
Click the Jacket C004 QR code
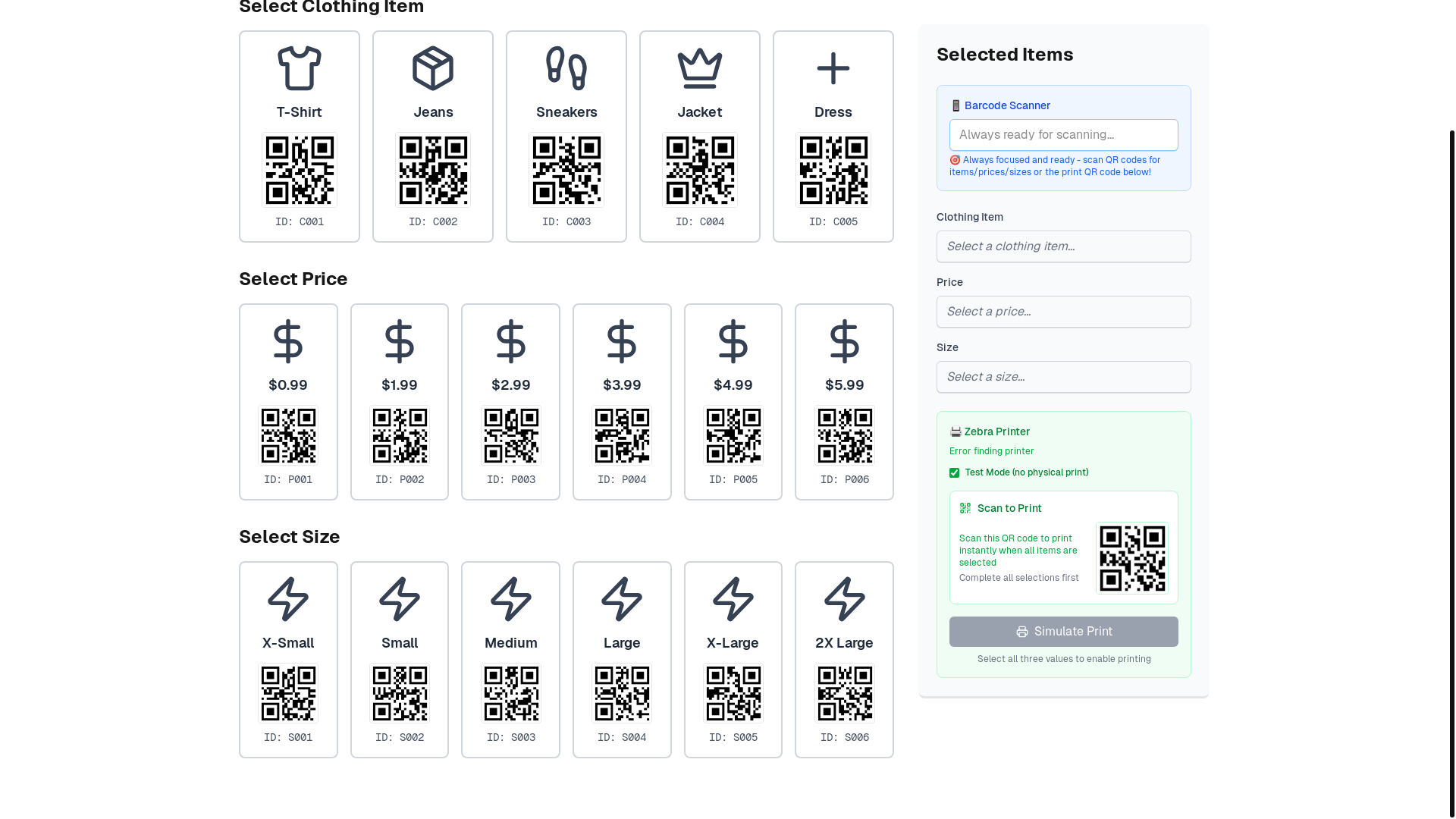coord(700,170)
